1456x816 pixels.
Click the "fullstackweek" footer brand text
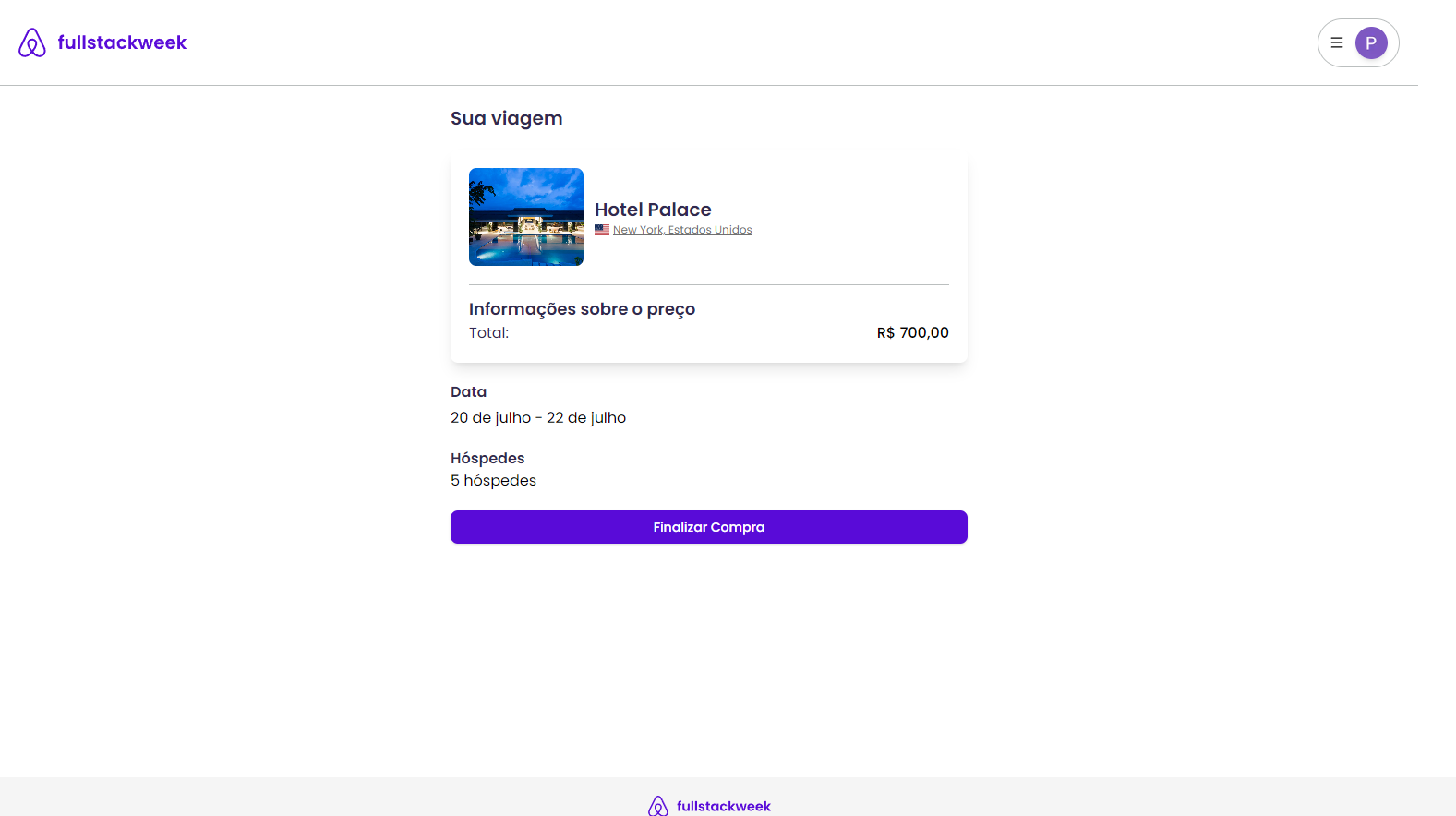point(724,806)
